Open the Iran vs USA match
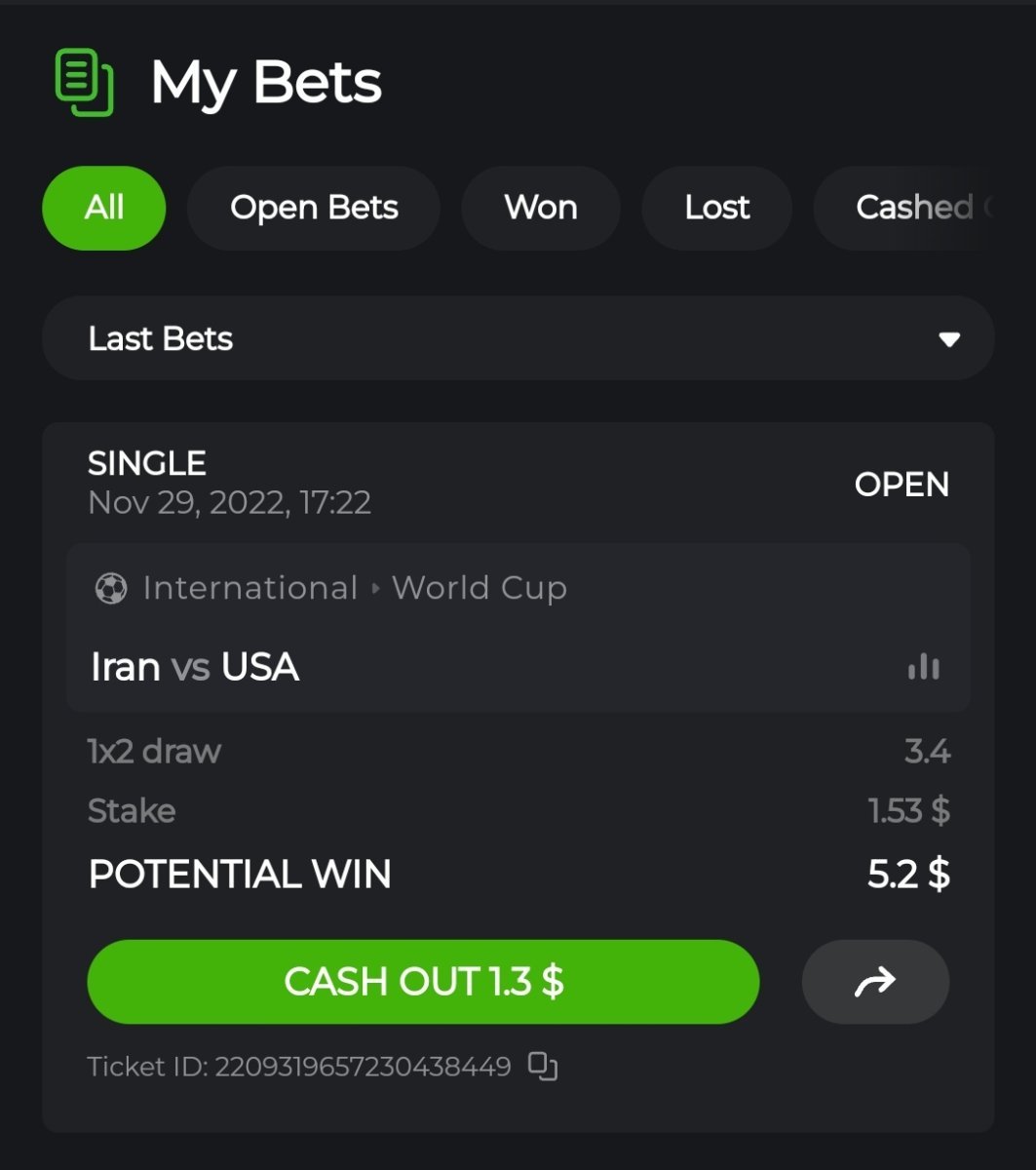This screenshot has height=1170, width=1036. coord(195,668)
